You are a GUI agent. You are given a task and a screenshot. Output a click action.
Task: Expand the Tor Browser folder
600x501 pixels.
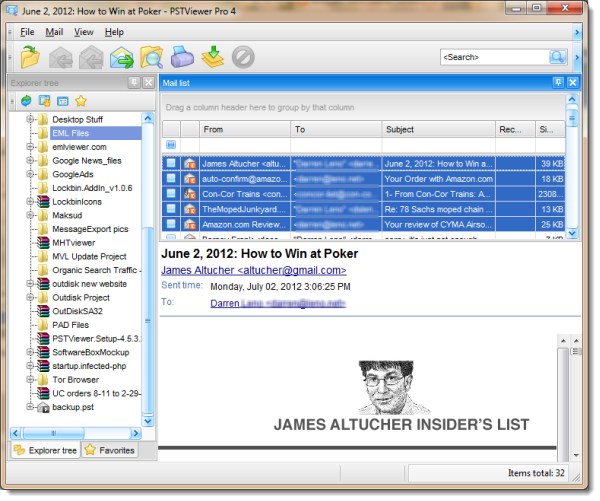30,379
